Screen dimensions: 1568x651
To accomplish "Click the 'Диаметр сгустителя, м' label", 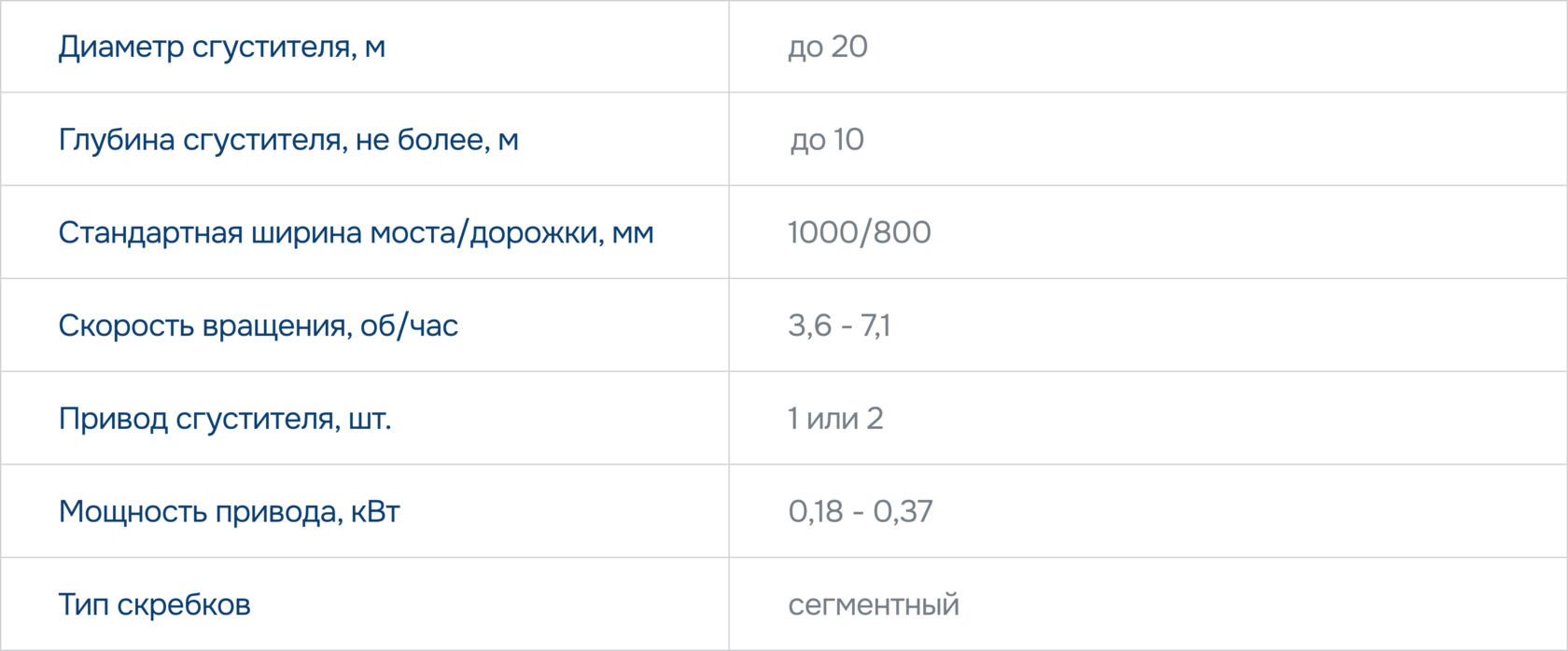I will 221,47.
